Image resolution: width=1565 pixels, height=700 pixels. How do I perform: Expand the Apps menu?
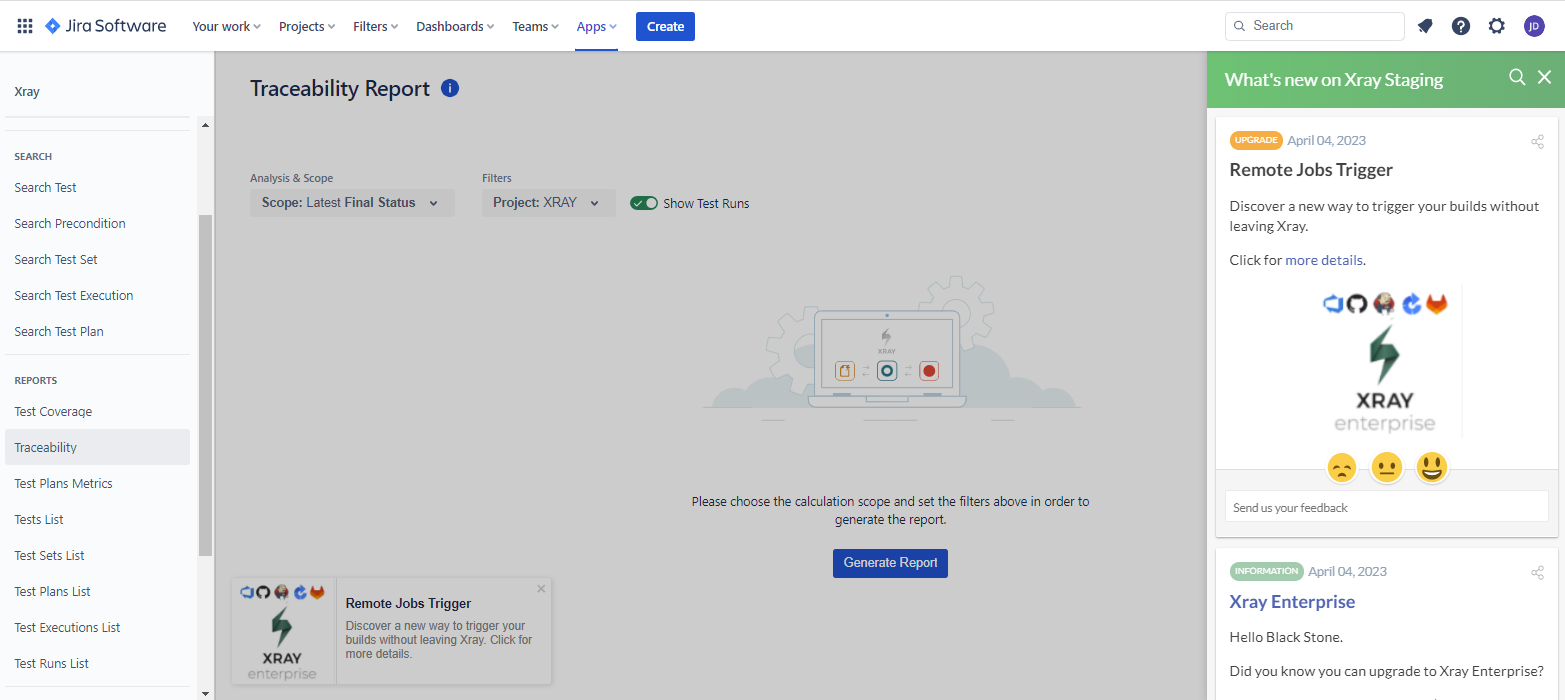pos(597,26)
